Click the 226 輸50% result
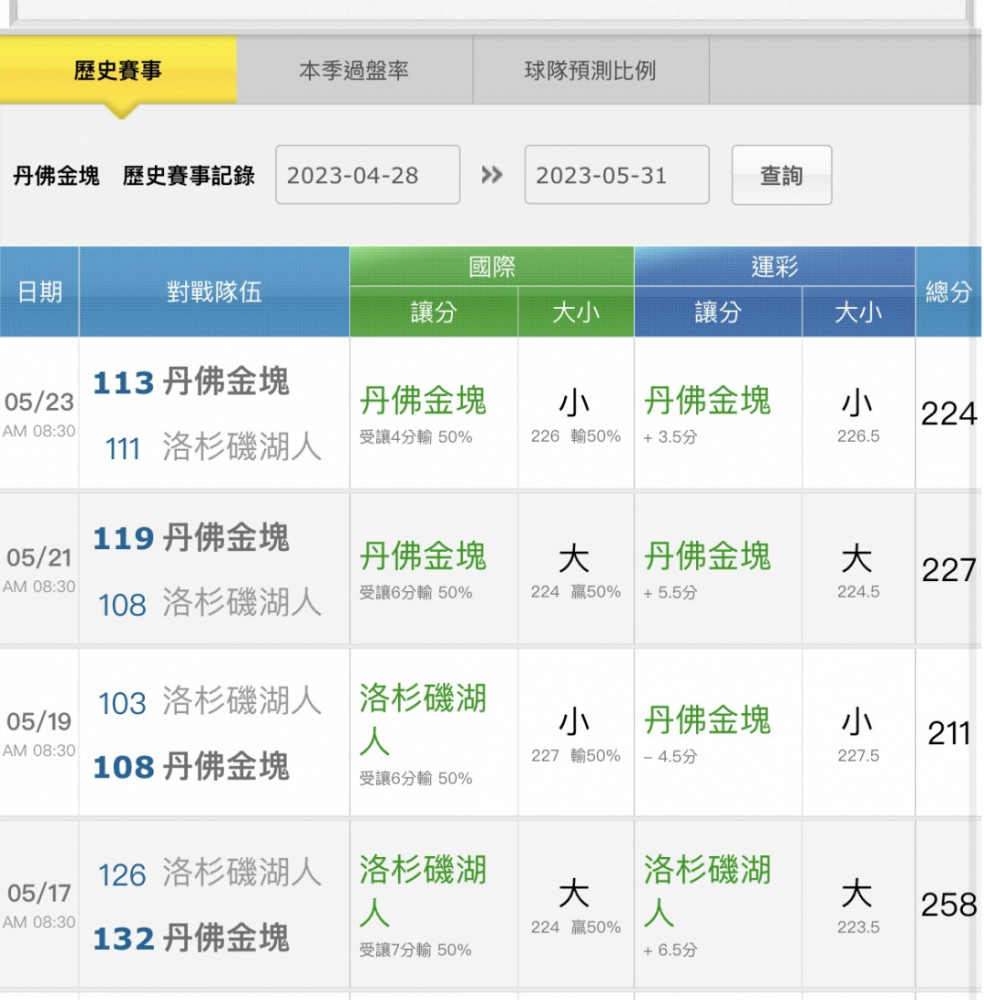 tap(576, 436)
